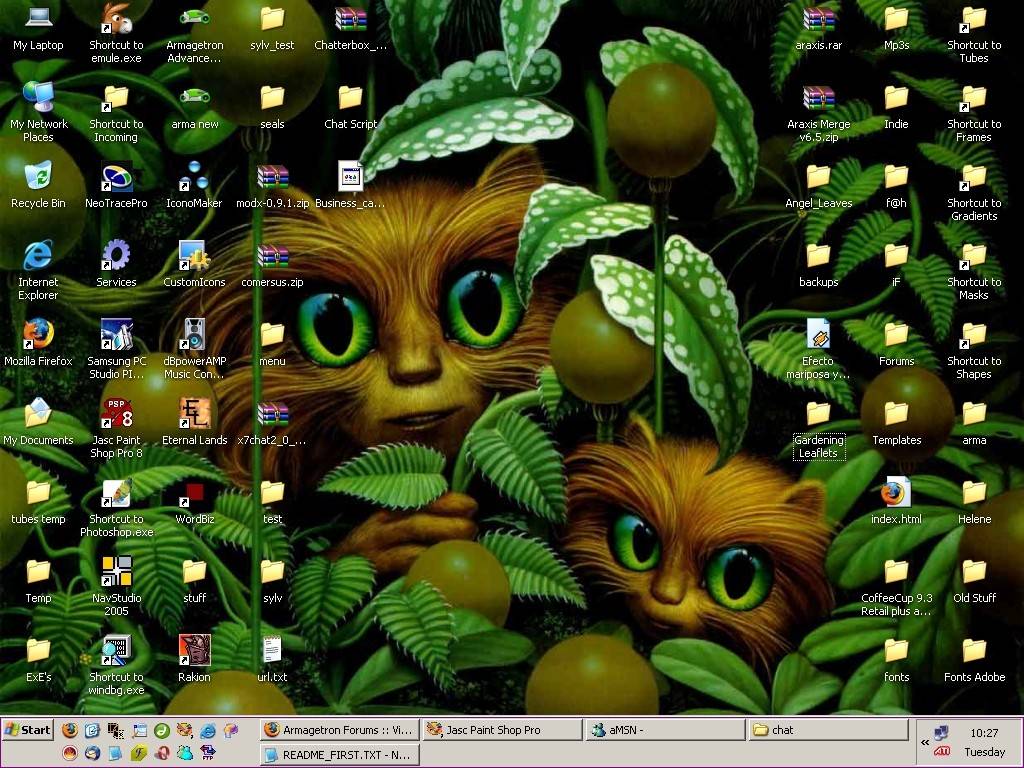Screen dimensions: 1024x768
Task: Select the araxis.rar archive file
Action: pos(818,19)
